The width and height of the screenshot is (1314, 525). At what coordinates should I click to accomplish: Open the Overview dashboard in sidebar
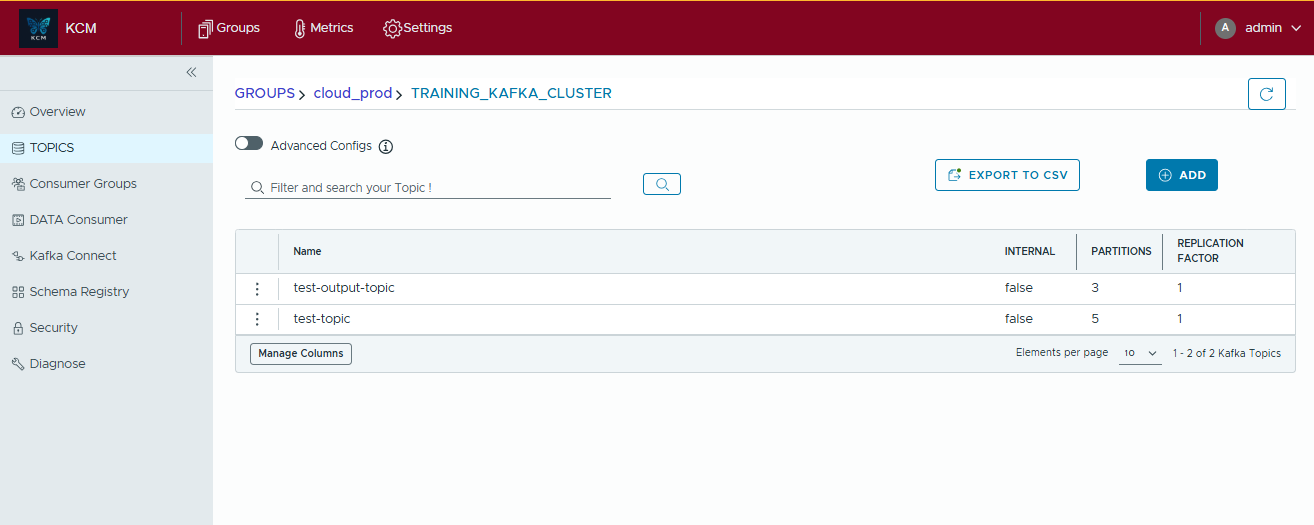[x=57, y=112]
